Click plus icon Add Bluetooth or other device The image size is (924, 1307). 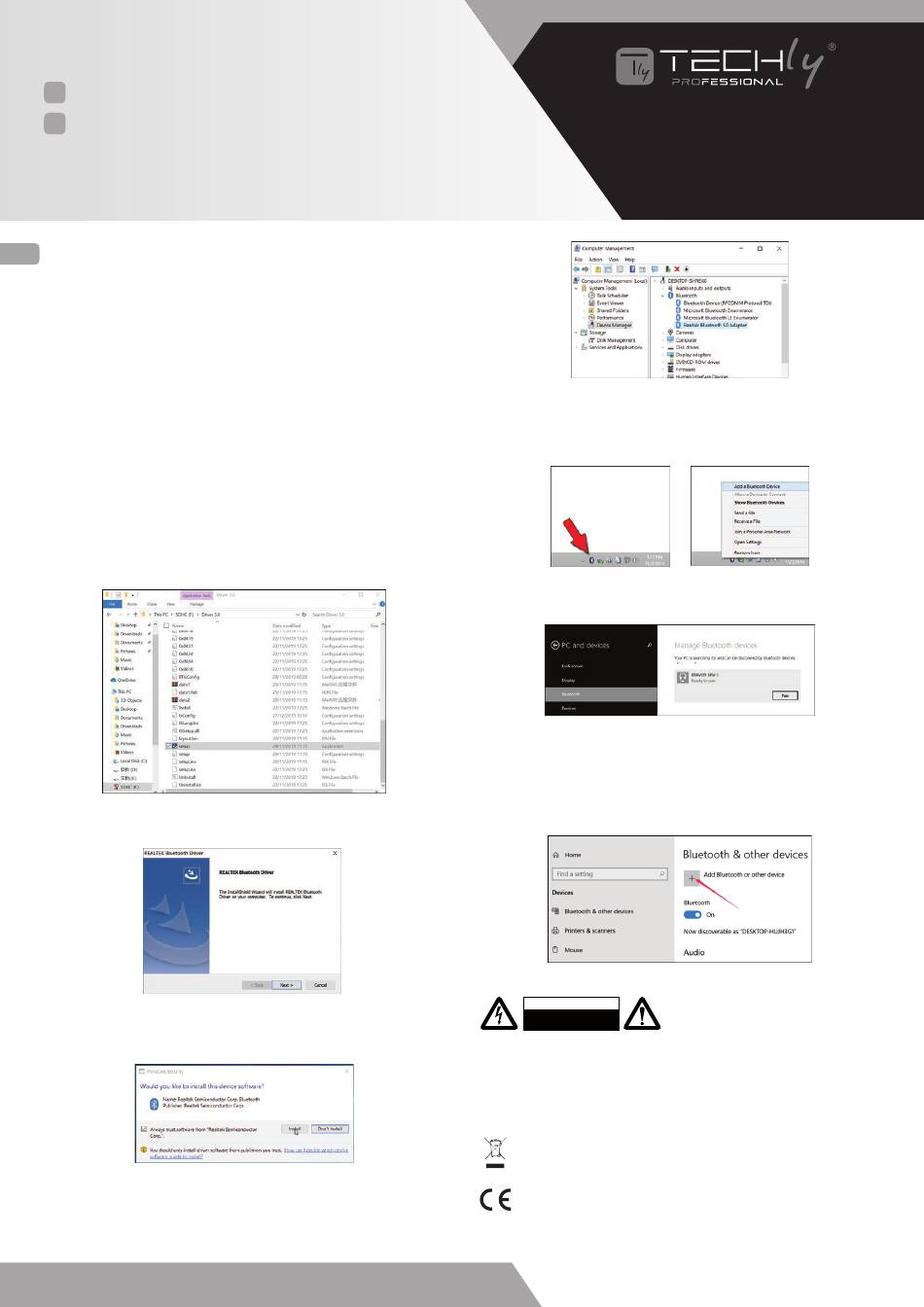[x=693, y=877]
